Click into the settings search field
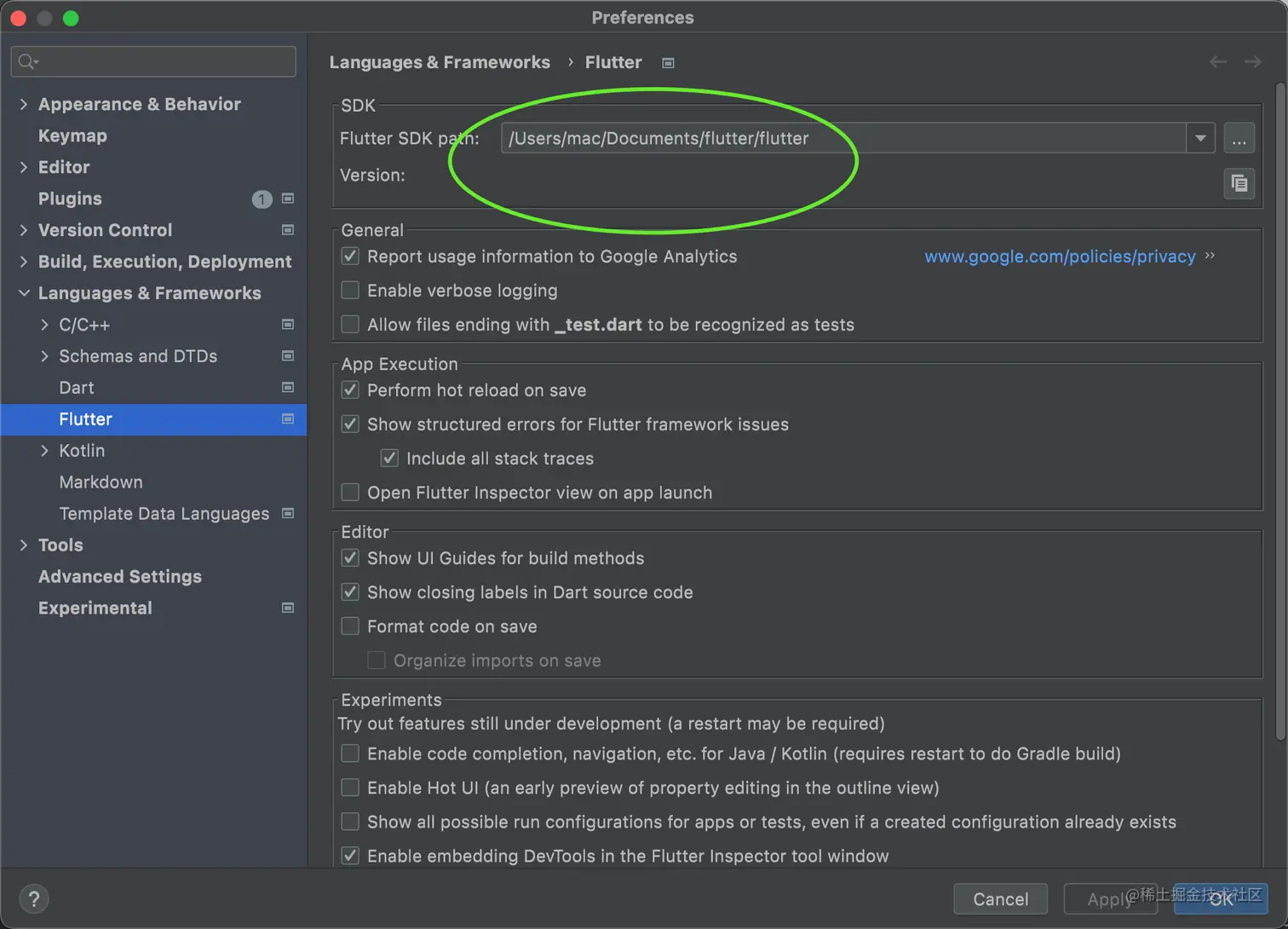The height and width of the screenshot is (929, 1288). coord(153,61)
